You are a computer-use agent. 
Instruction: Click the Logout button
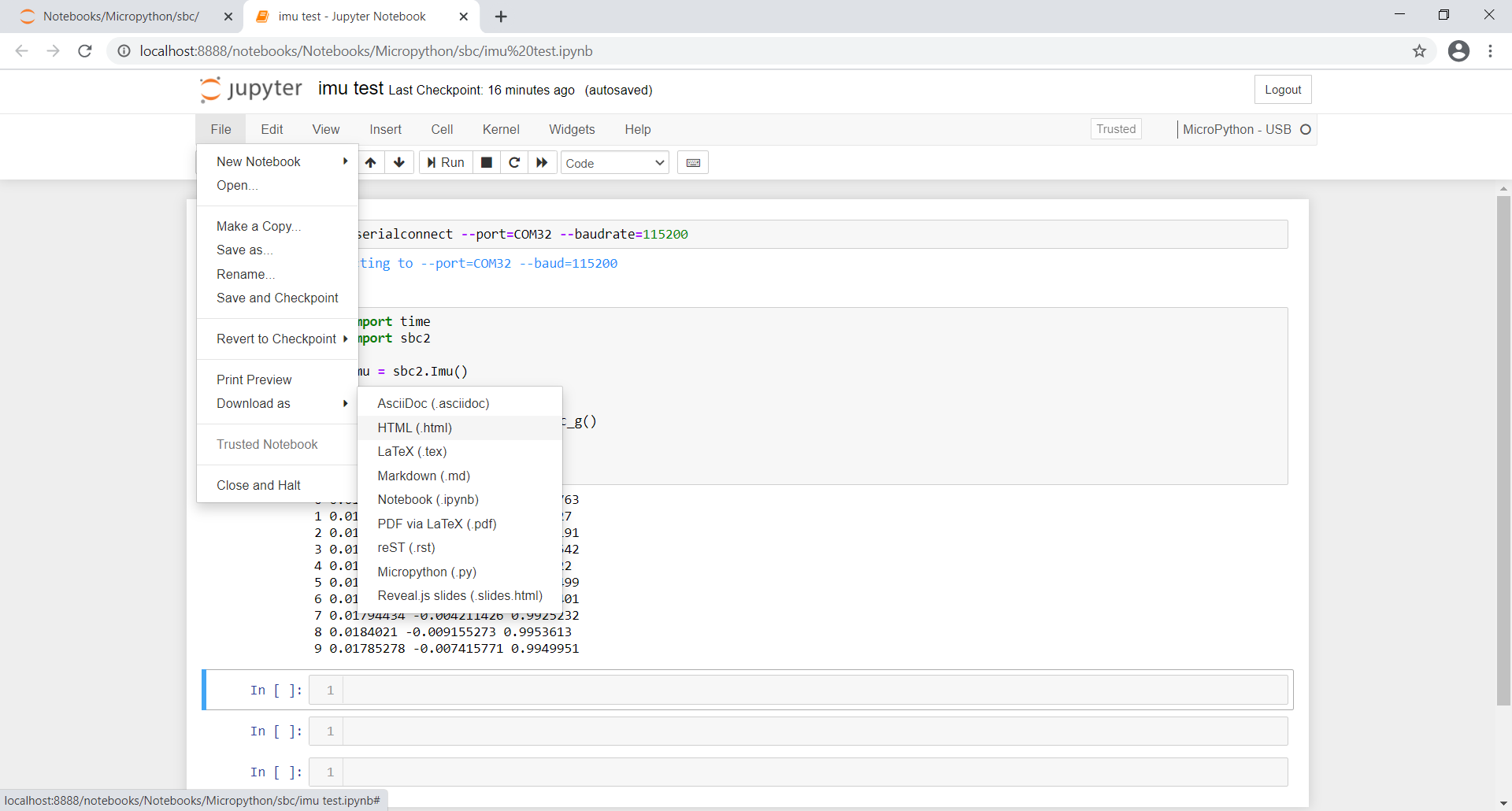pos(1283,90)
